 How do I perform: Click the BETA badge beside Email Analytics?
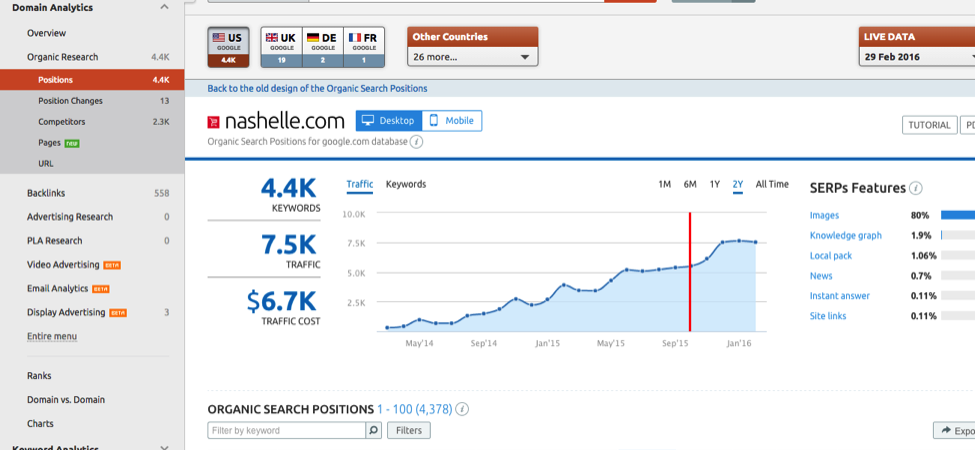click(x=101, y=289)
